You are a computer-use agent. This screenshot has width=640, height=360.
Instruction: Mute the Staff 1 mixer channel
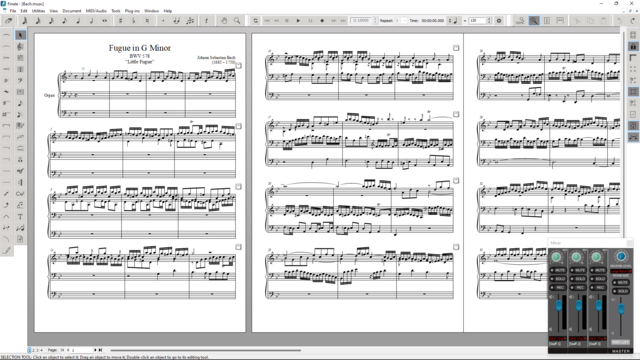tap(558, 270)
